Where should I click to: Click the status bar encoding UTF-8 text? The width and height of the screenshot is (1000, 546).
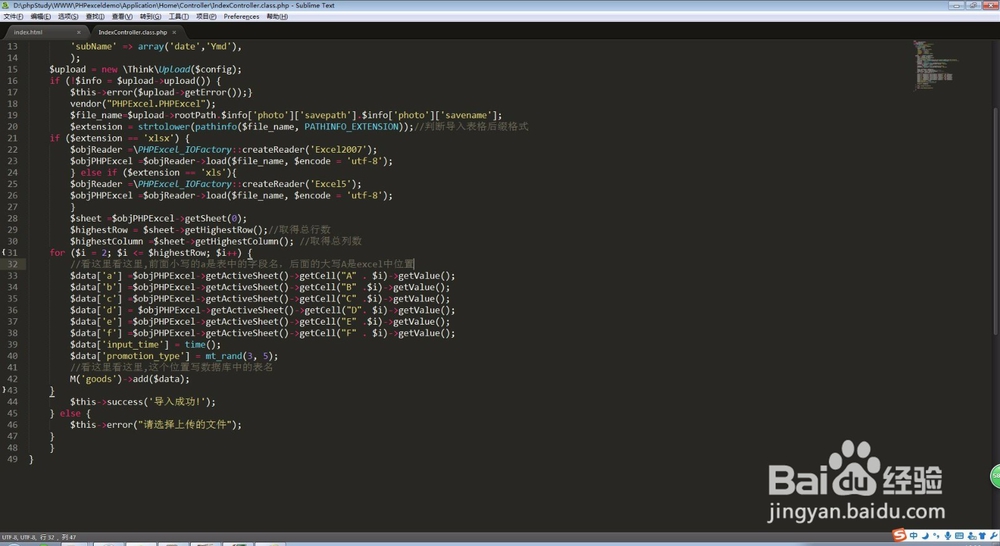18,537
